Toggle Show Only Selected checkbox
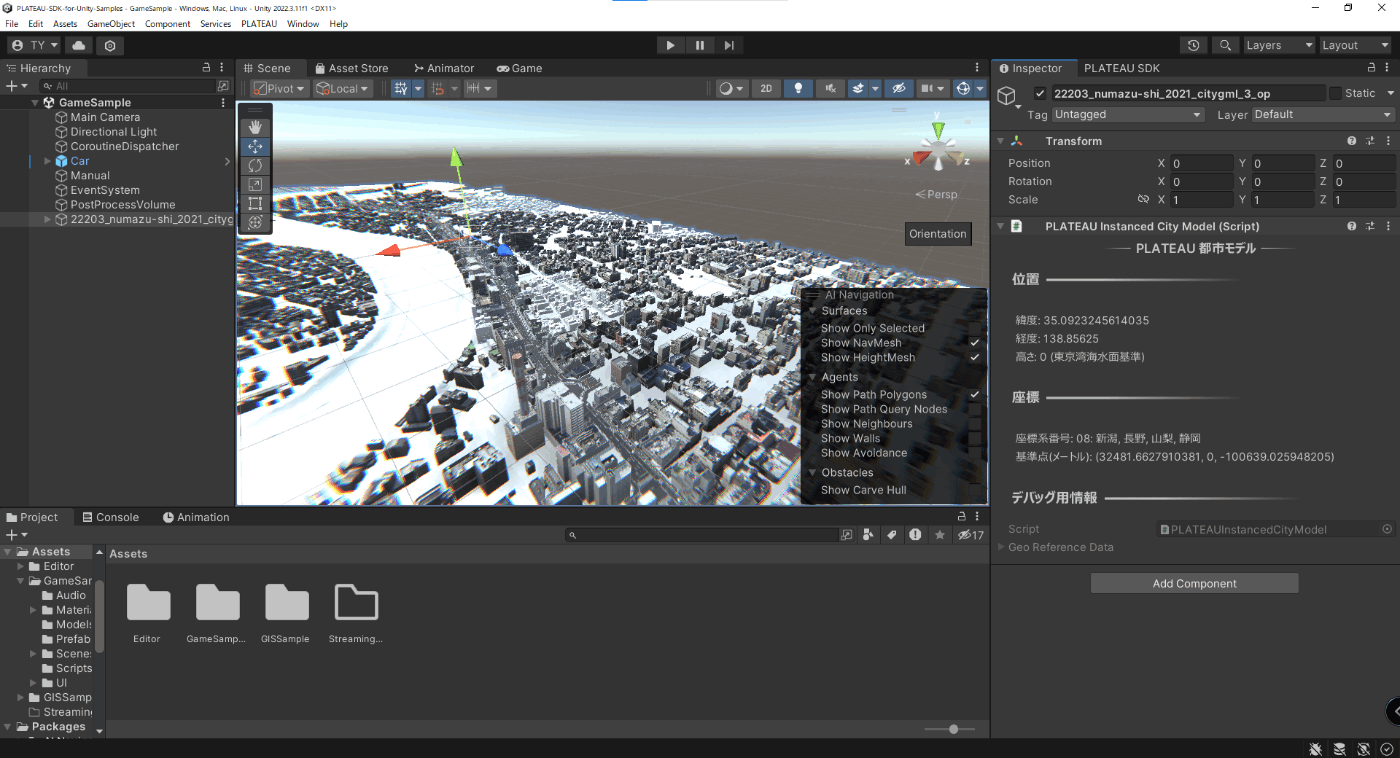1400x758 pixels. 974,328
